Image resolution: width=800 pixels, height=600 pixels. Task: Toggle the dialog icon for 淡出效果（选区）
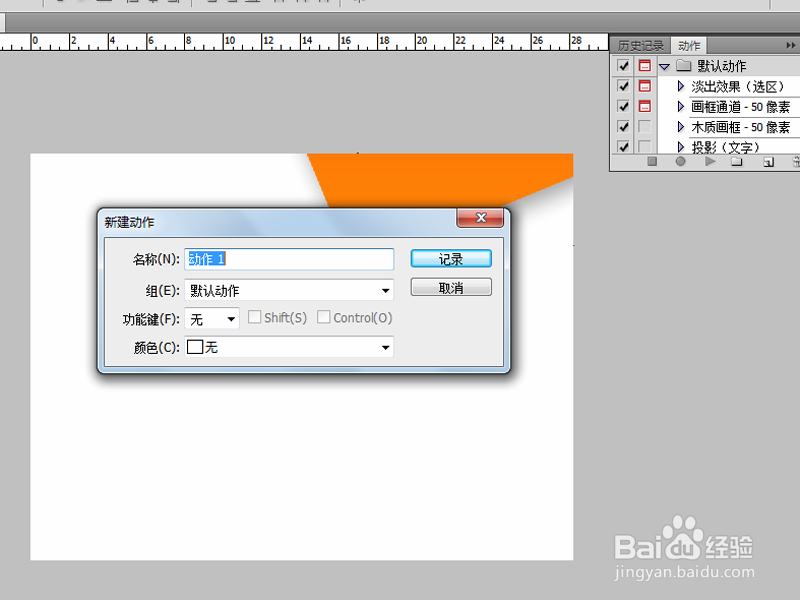coord(645,86)
